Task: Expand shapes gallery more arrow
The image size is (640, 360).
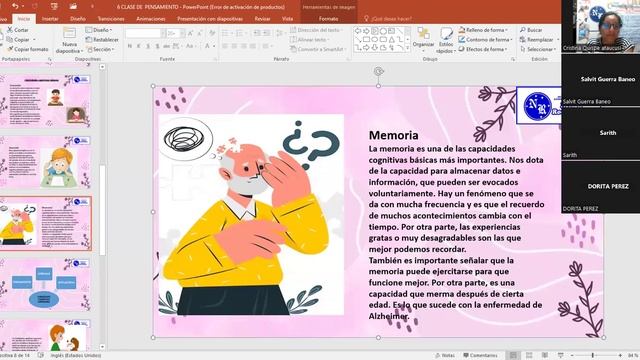Action: (407, 48)
